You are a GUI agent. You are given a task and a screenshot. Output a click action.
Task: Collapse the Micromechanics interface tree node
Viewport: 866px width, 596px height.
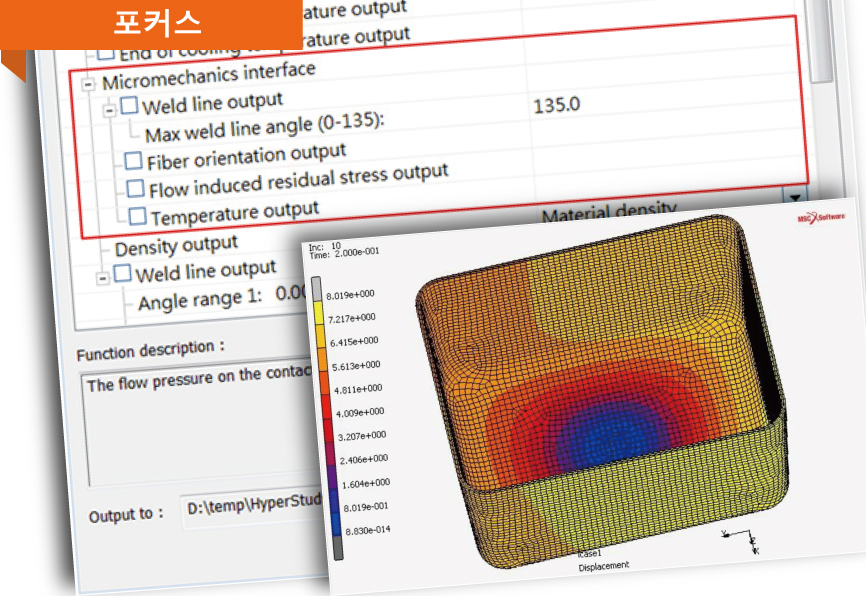pos(88,85)
